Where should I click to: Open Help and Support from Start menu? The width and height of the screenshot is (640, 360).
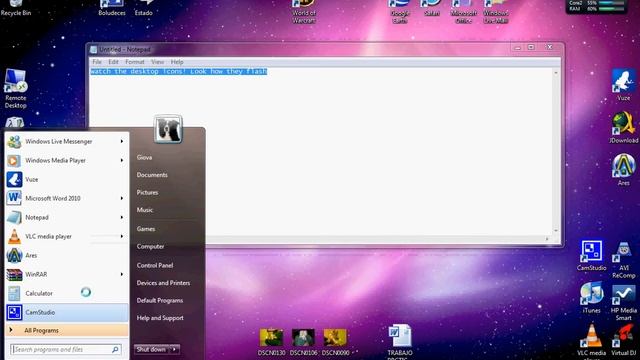click(160, 318)
